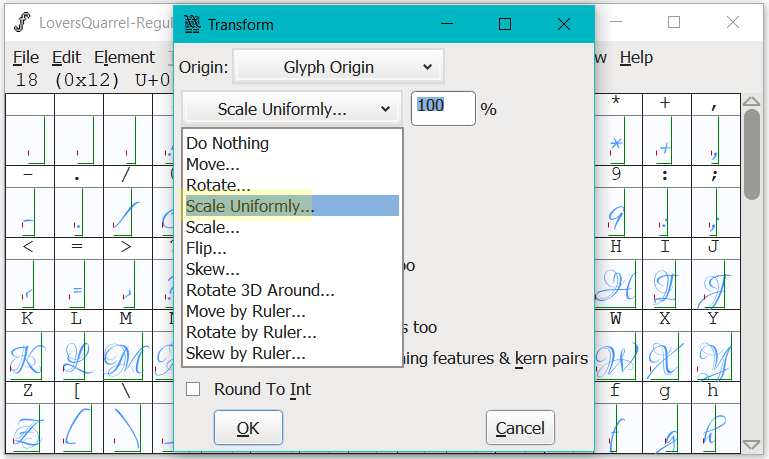Select the digit 9 glyph cell
The width and height of the screenshot is (769, 459).
click(618, 212)
